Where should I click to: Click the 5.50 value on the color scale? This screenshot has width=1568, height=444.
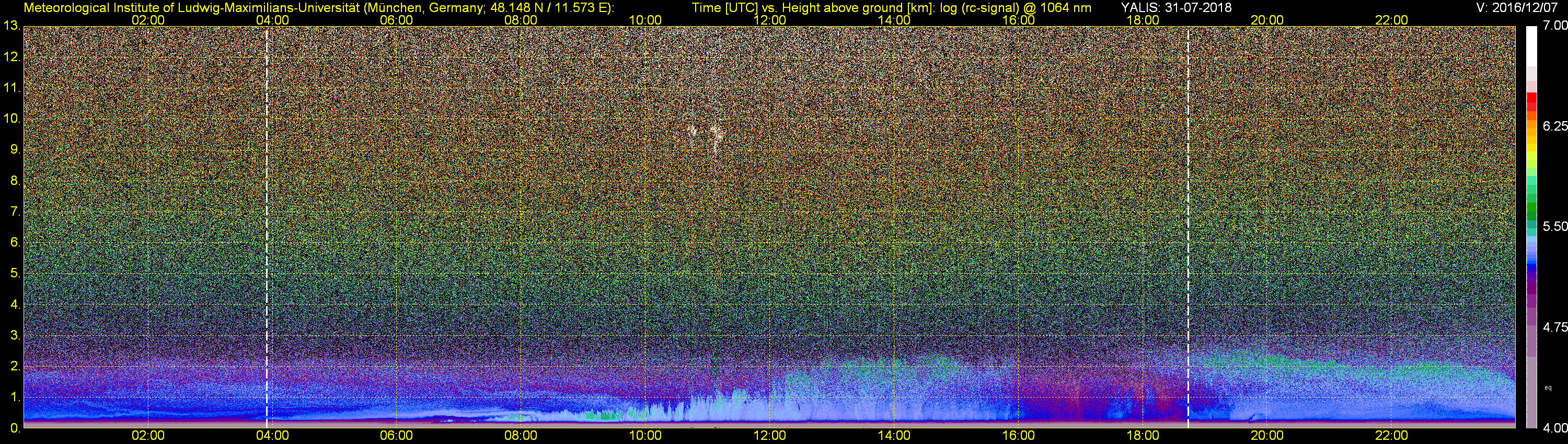pos(1555,226)
